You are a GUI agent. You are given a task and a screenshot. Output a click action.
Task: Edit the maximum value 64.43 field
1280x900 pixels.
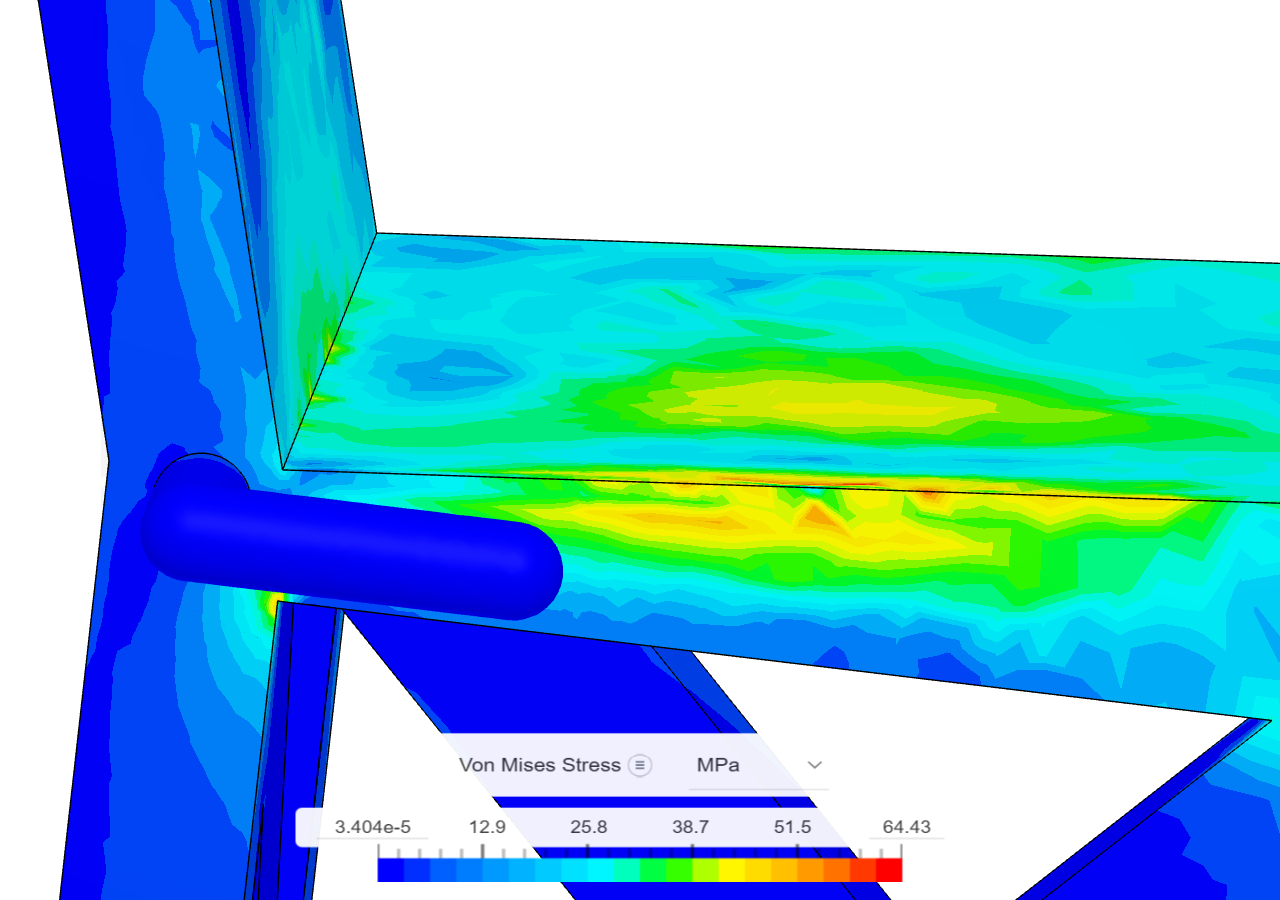coord(906,827)
